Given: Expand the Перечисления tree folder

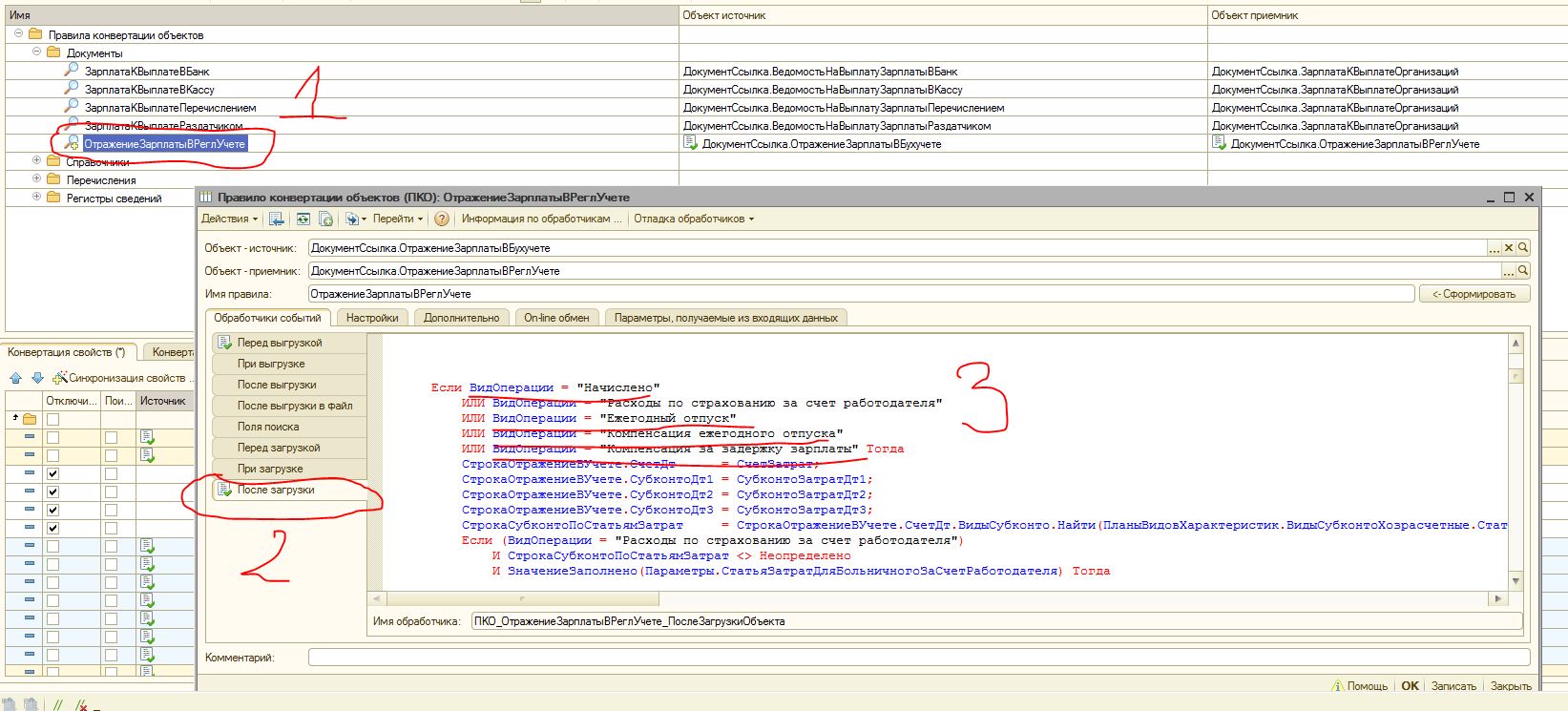Looking at the screenshot, I should (36, 179).
